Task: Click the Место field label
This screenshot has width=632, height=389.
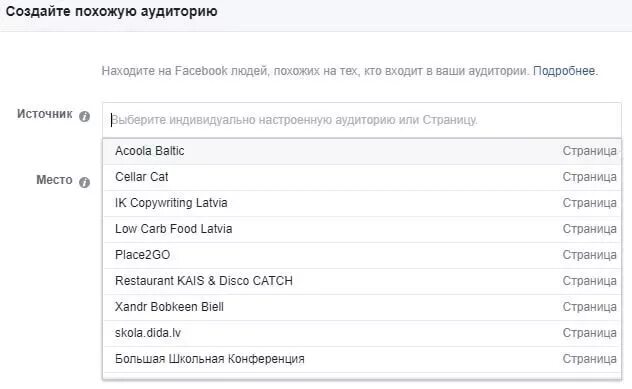Action: (x=54, y=180)
